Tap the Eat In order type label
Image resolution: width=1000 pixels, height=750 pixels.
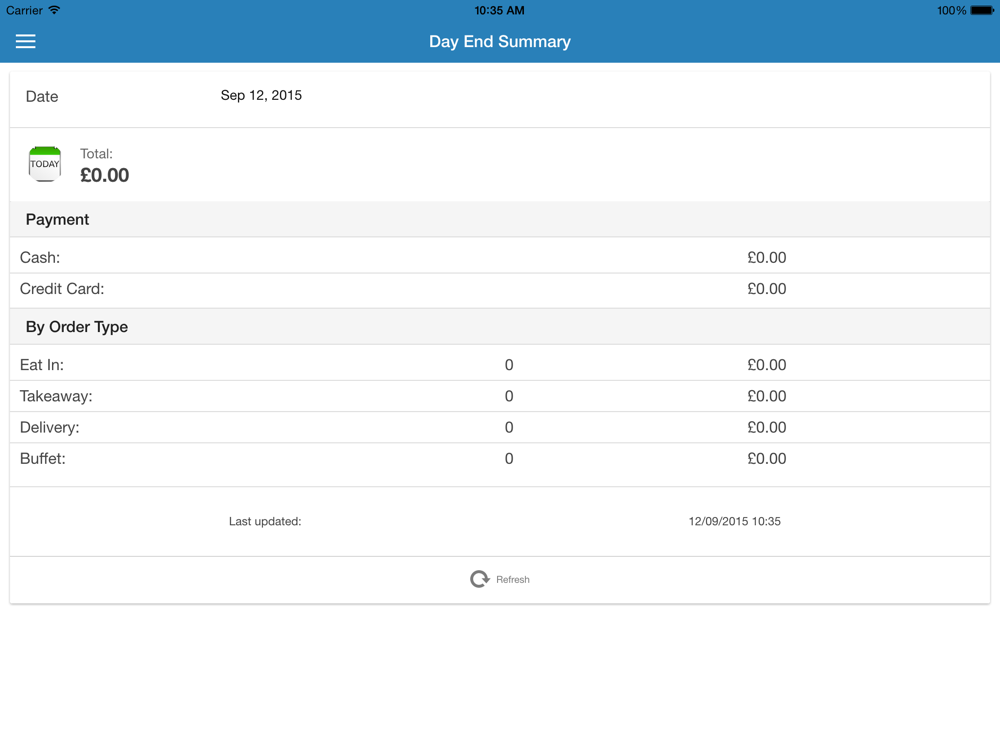pos(42,365)
